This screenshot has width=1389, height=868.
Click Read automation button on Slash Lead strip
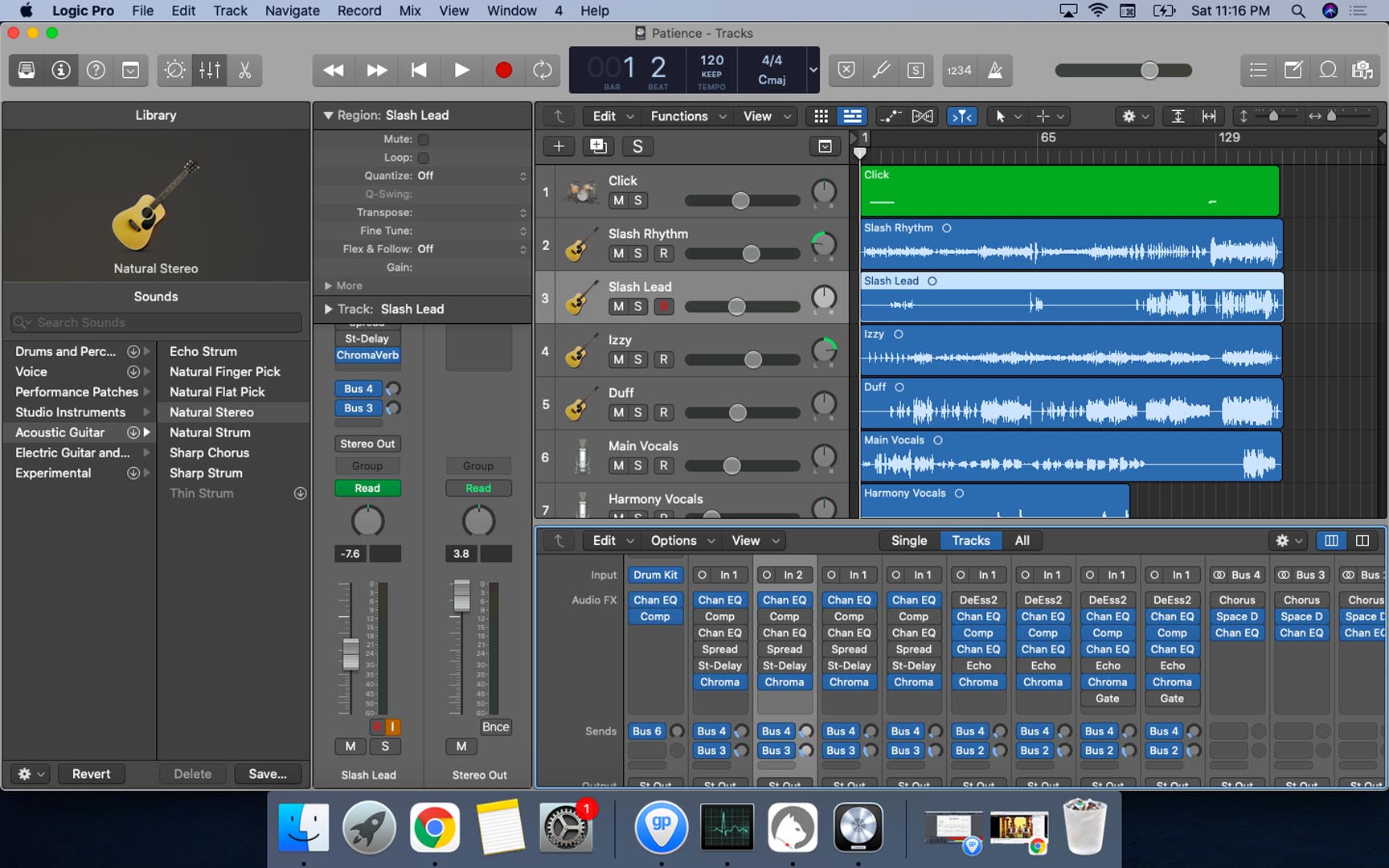point(367,488)
